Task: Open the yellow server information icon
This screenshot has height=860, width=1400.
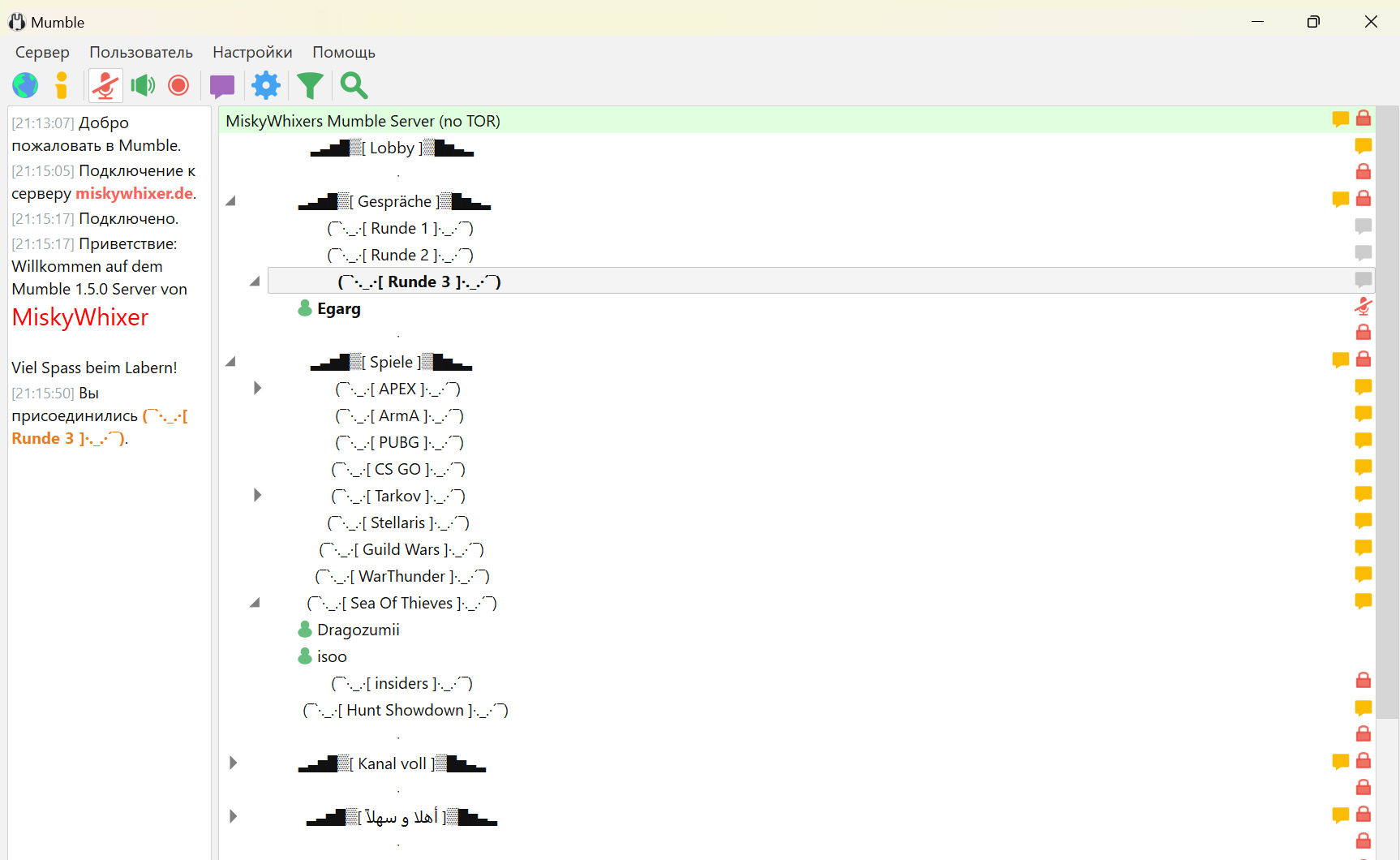Action: [62, 85]
